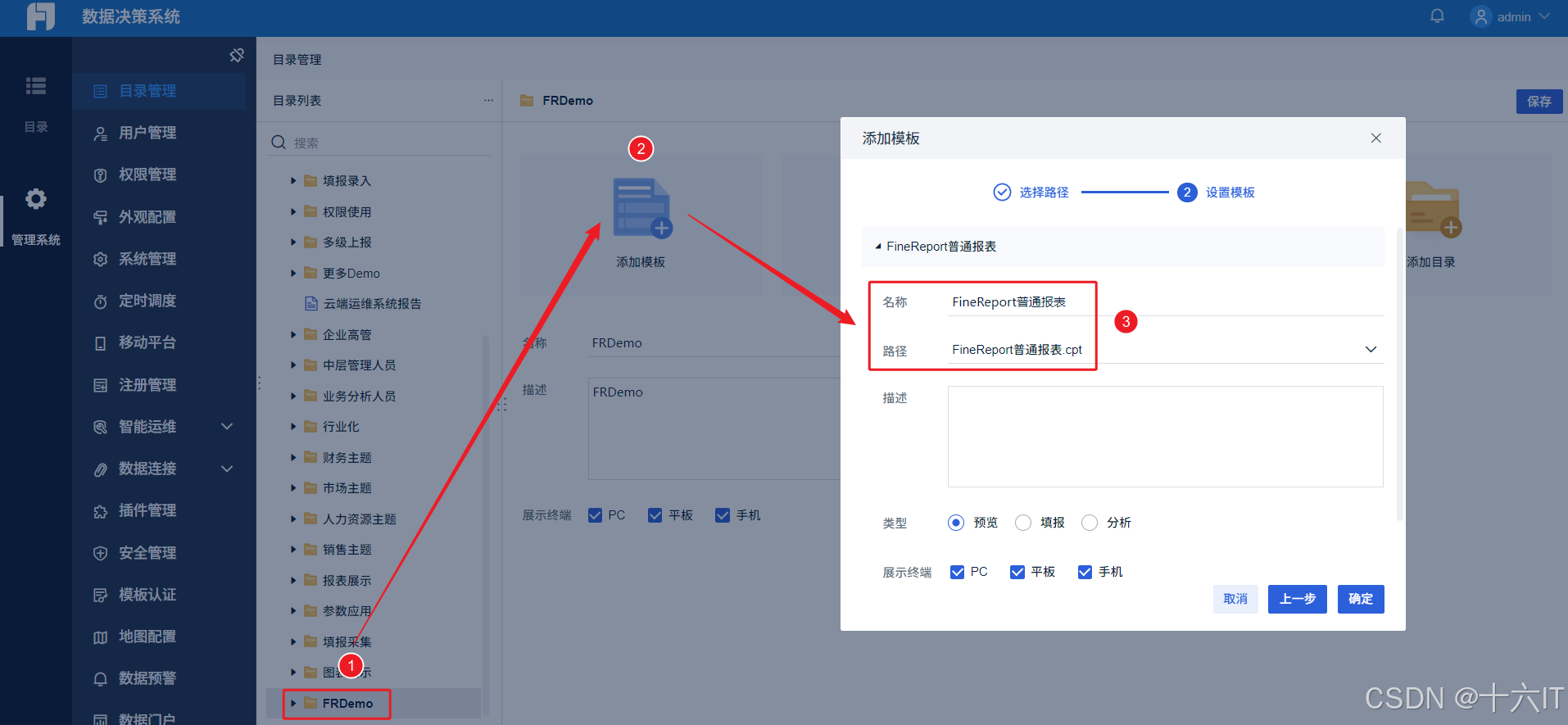Toggle 平板 checkbox in background FRDemo panel
Viewport: 1568px width, 725px height.
click(x=655, y=515)
